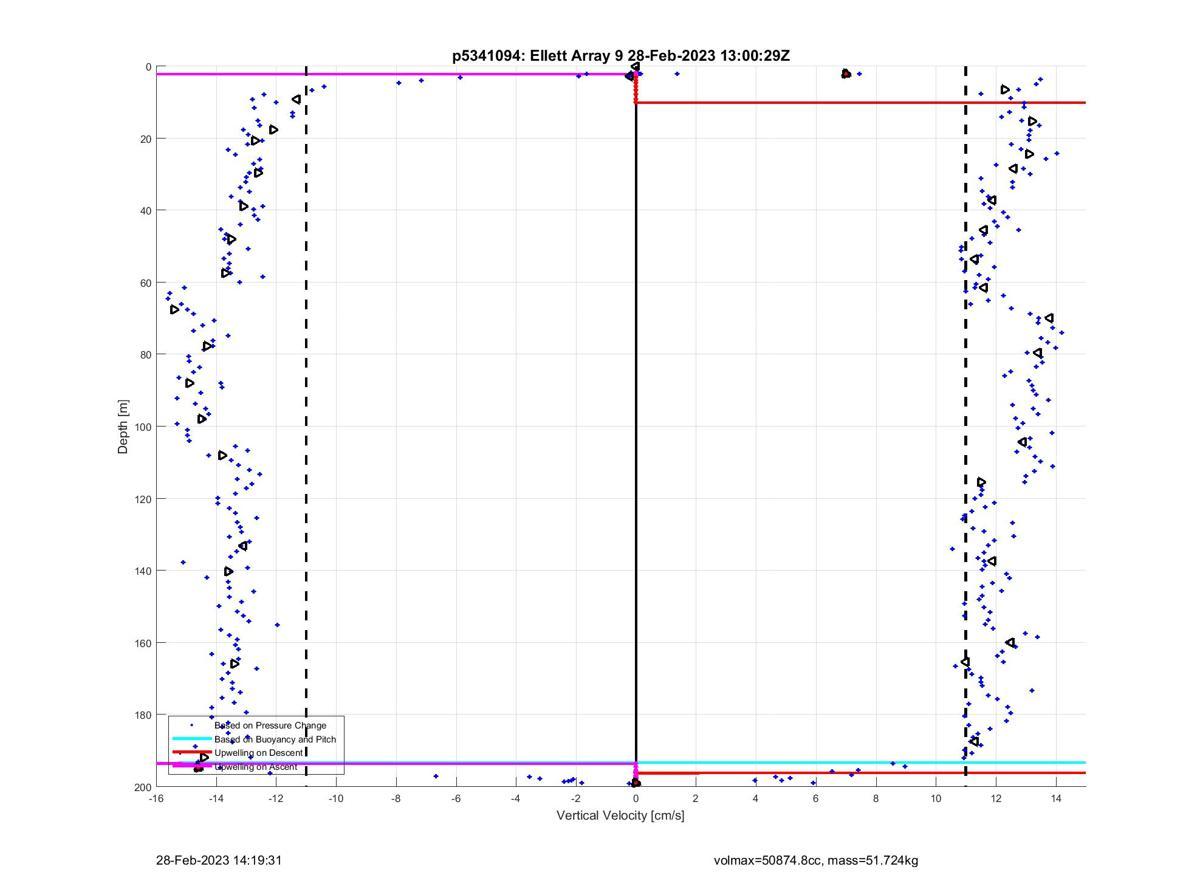
Task: Click depth axis tick label '80'
Action: [145, 355]
